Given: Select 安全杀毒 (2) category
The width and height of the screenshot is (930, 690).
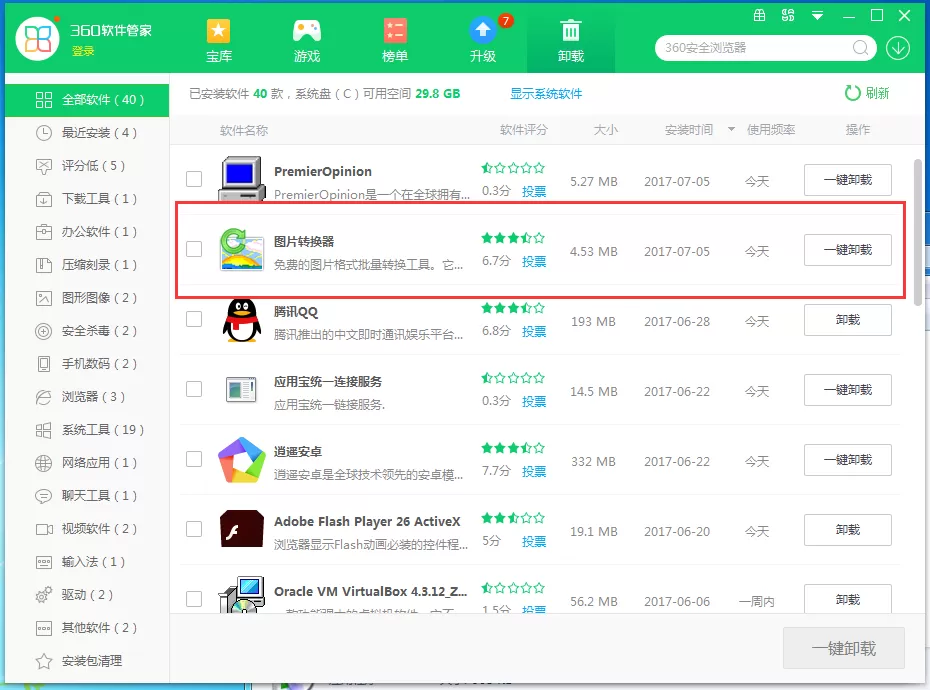Looking at the screenshot, I should 87,331.
